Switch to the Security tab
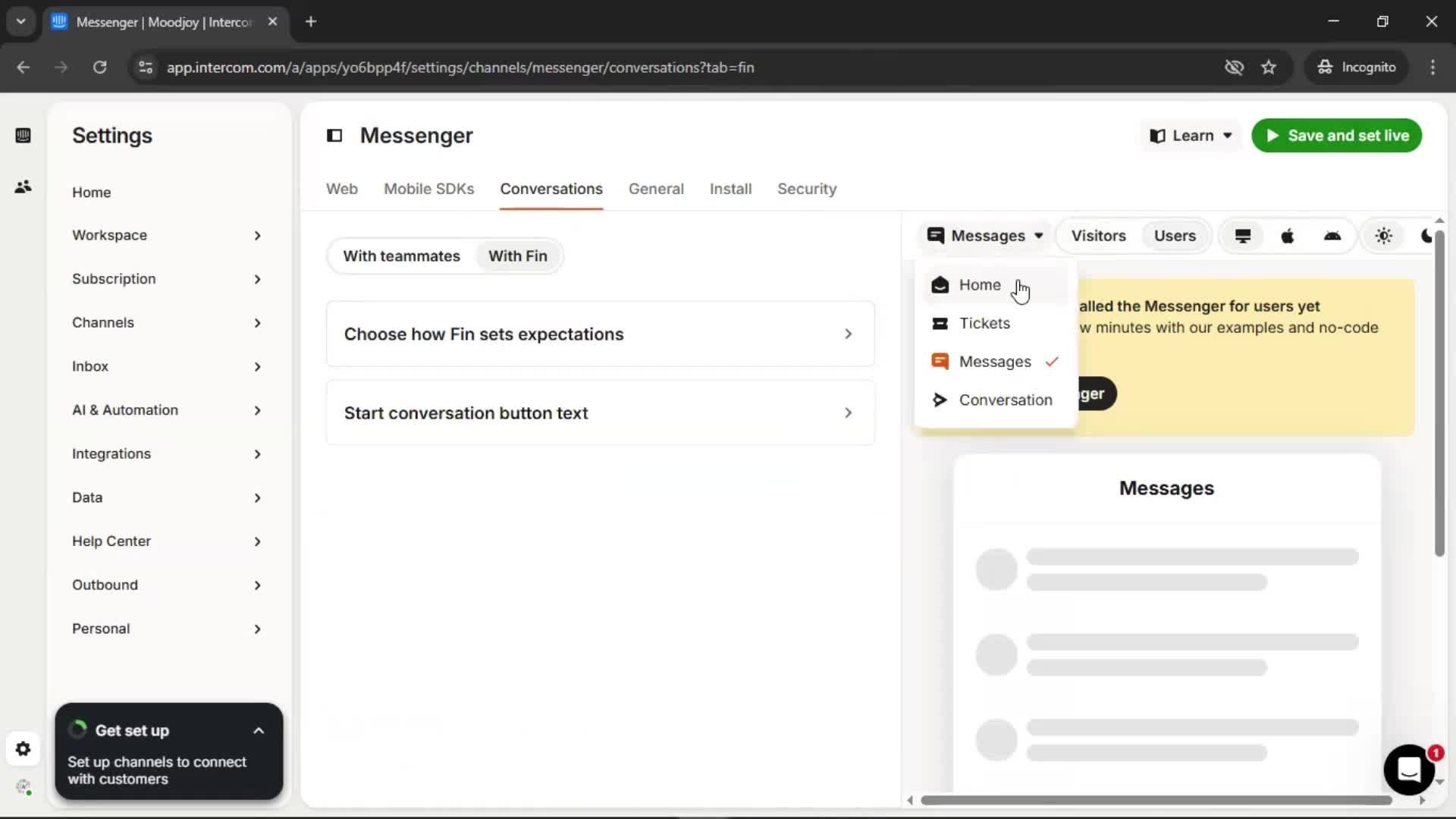Viewport: 1456px width, 819px height. (807, 189)
